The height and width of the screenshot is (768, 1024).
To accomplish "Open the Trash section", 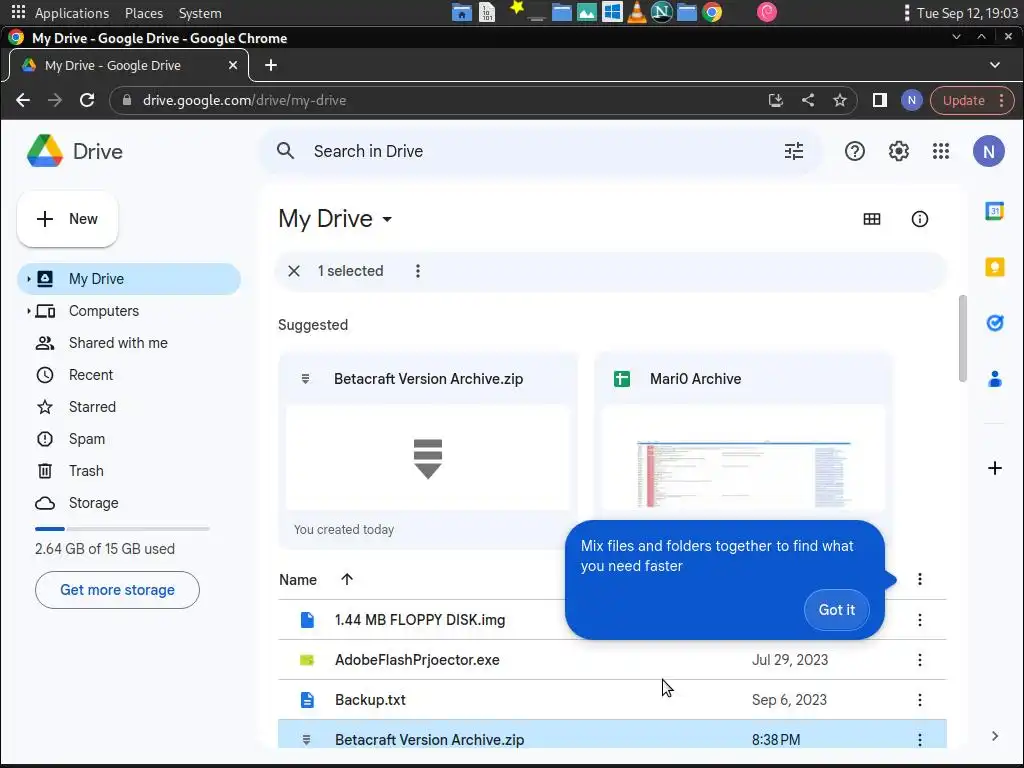I will tap(86, 471).
